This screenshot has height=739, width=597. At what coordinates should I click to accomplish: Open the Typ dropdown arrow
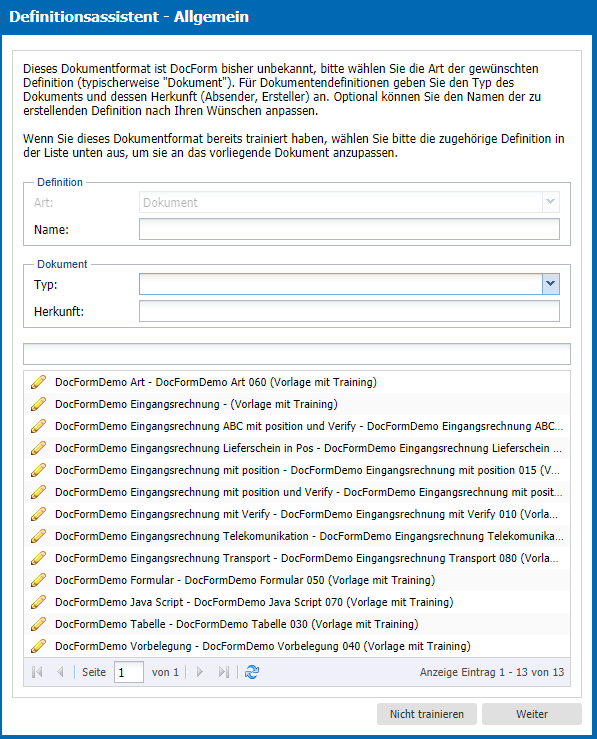point(550,284)
